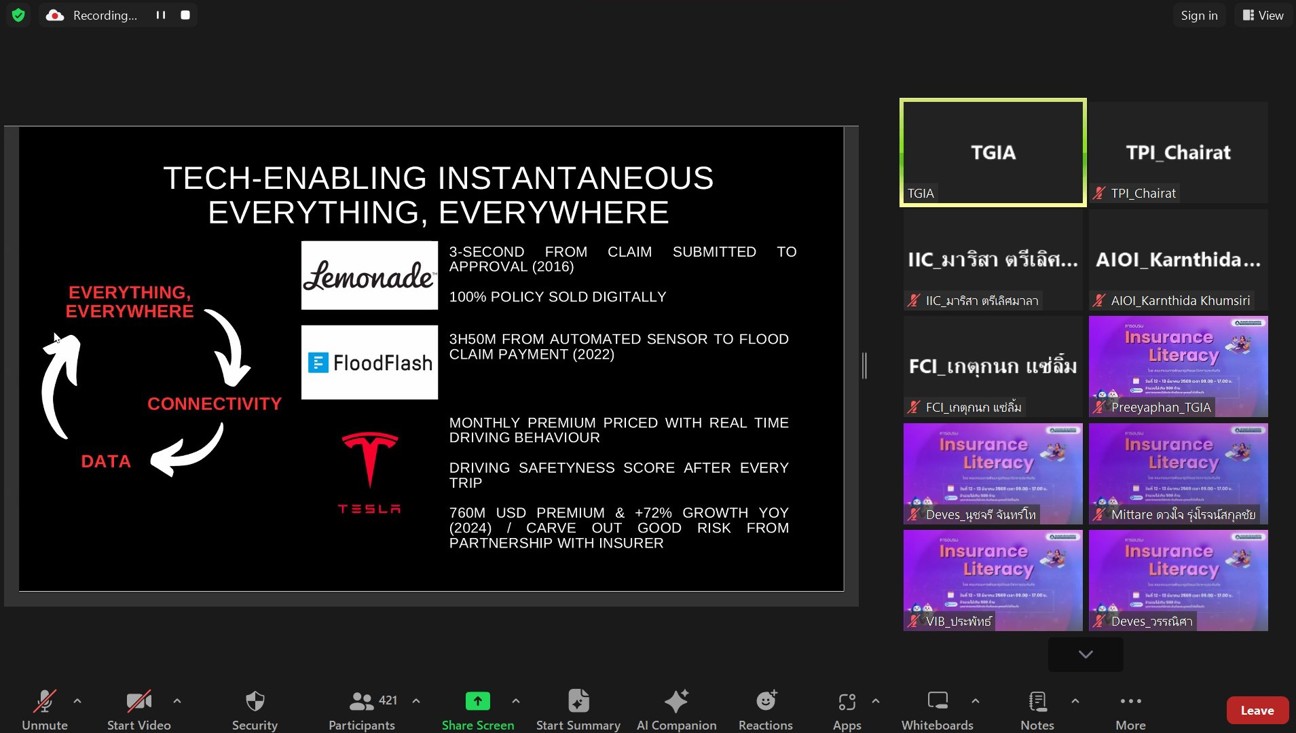Open the Reactions menu

766,710
